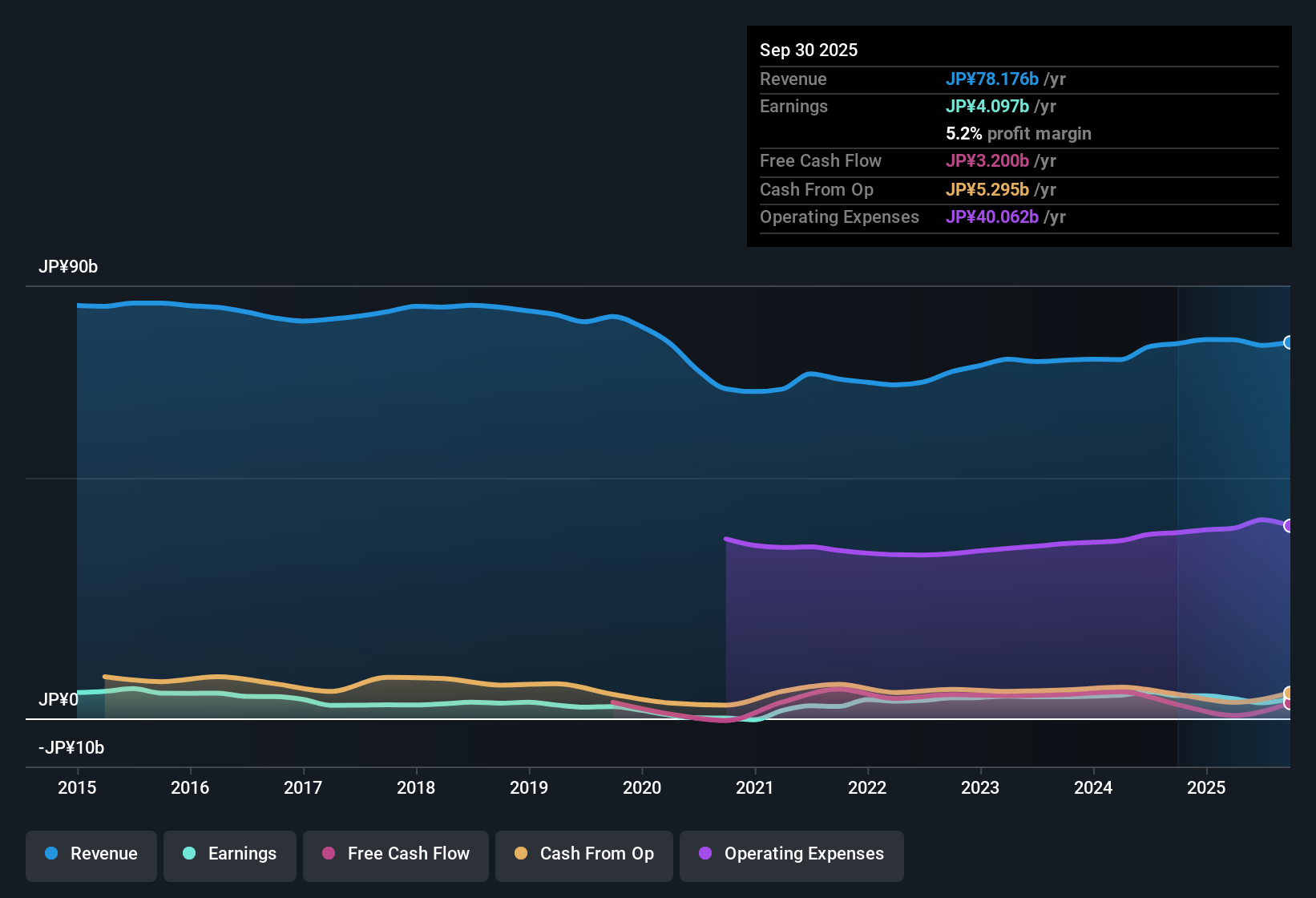Click the pink Free Cash Flow dot icon
This screenshot has width=1316, height=898.
[x=328, y=854]
